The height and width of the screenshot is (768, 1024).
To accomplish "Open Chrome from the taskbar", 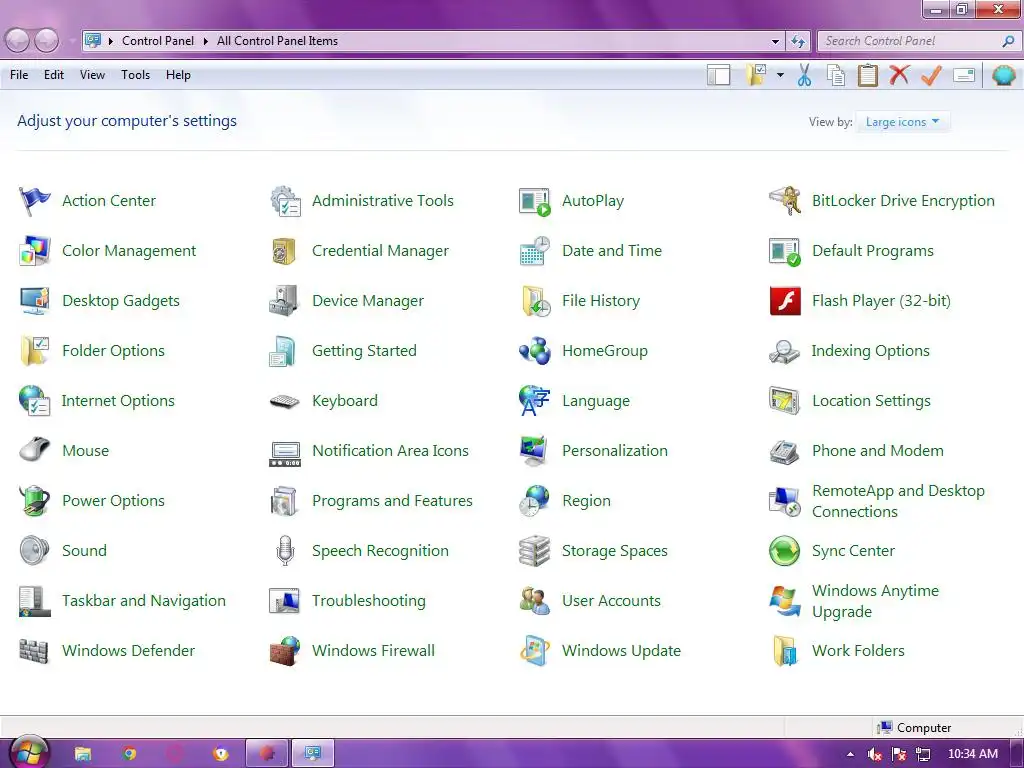I will [129, 754].
